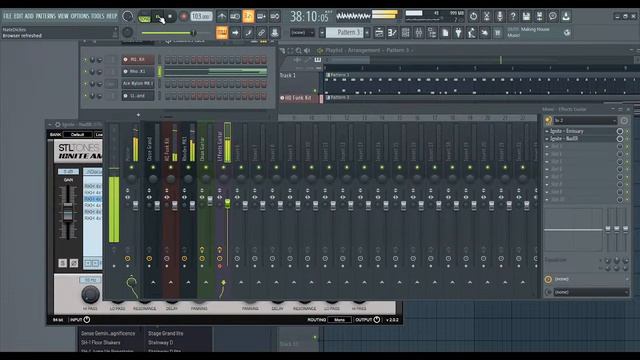The height and width of the screenshot is (360, 640).
Task: Click the red record button
Action: pos(183,17)
